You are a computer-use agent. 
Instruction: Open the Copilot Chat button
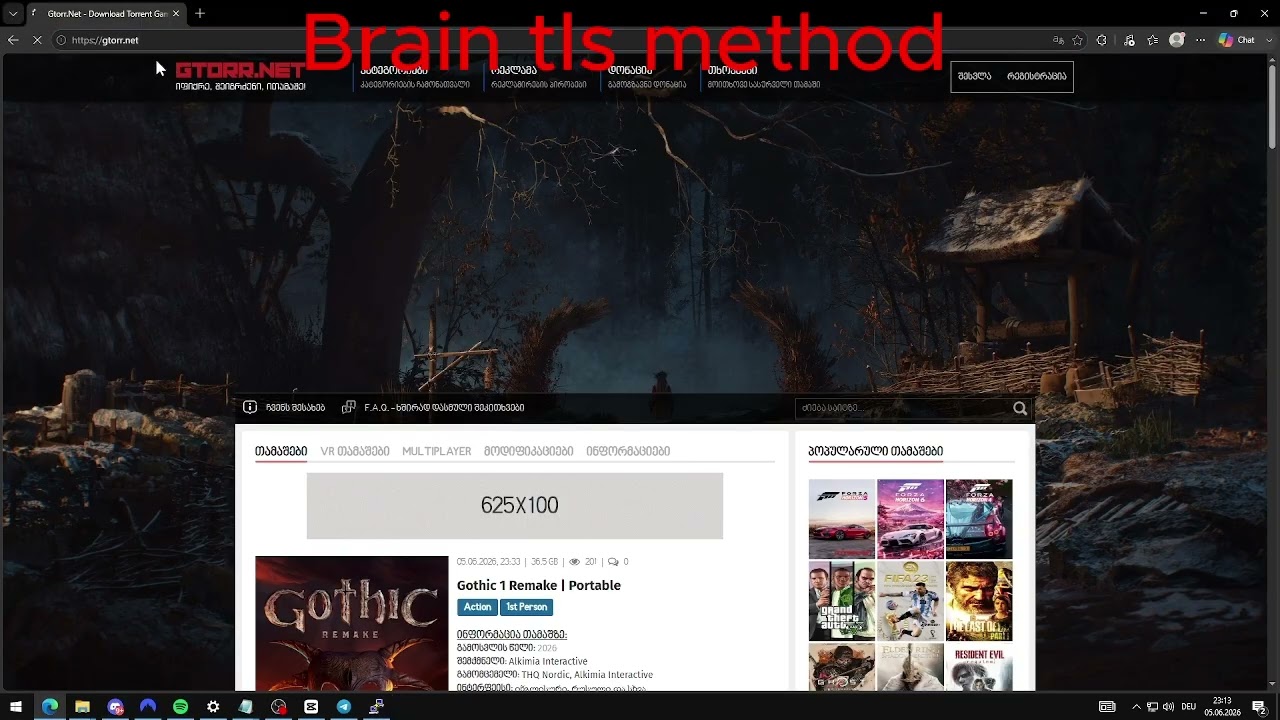pyautogui.click(x=1237, y=40)
